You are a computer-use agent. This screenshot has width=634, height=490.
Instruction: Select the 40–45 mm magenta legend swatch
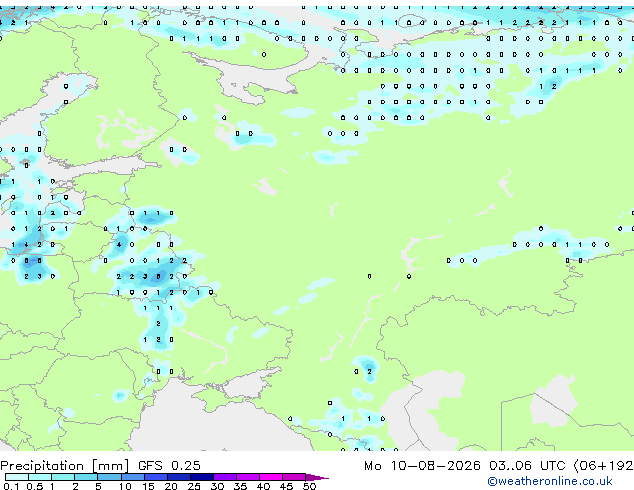tap(271, 477)
